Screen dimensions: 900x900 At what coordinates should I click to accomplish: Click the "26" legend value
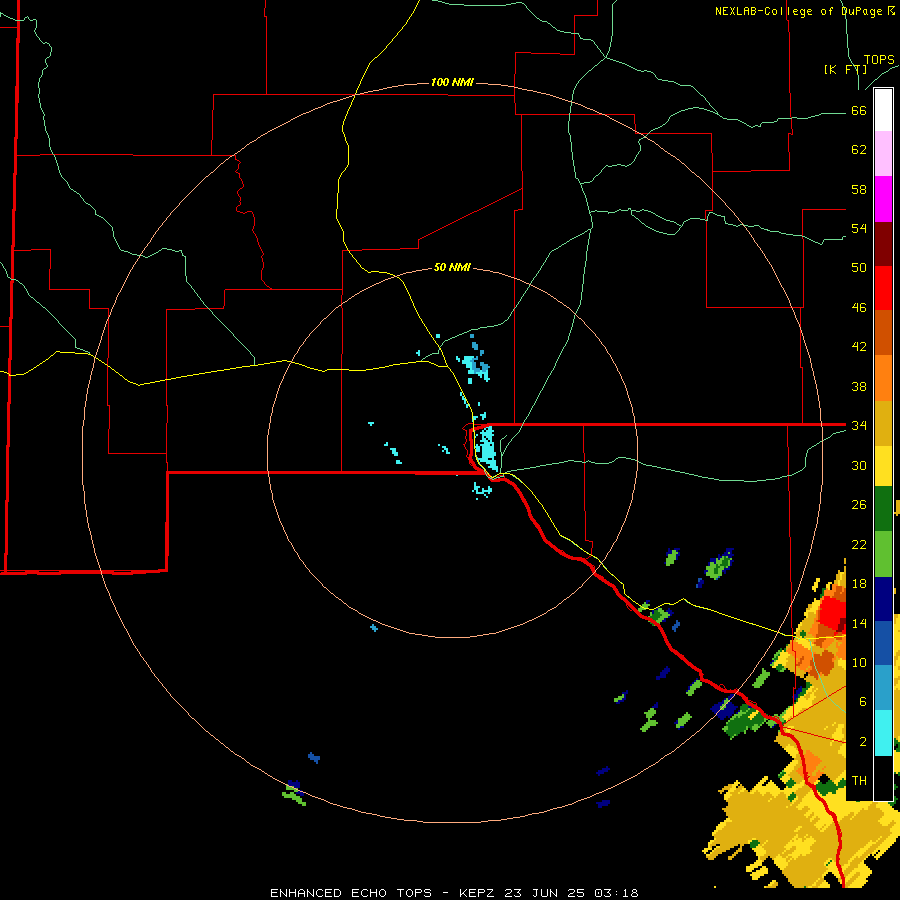tap(859, 505)
